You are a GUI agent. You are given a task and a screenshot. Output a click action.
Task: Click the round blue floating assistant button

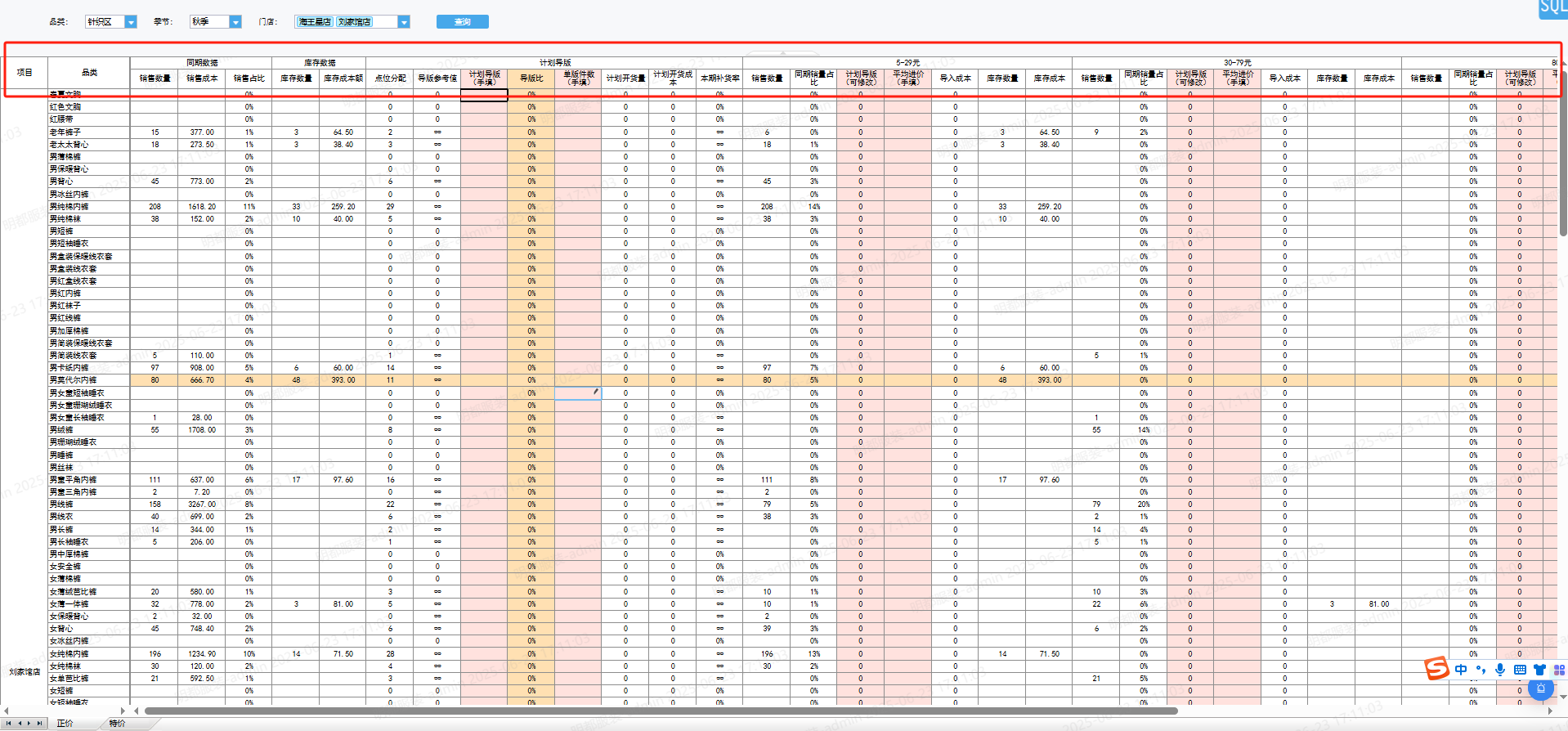(1541, 688)
